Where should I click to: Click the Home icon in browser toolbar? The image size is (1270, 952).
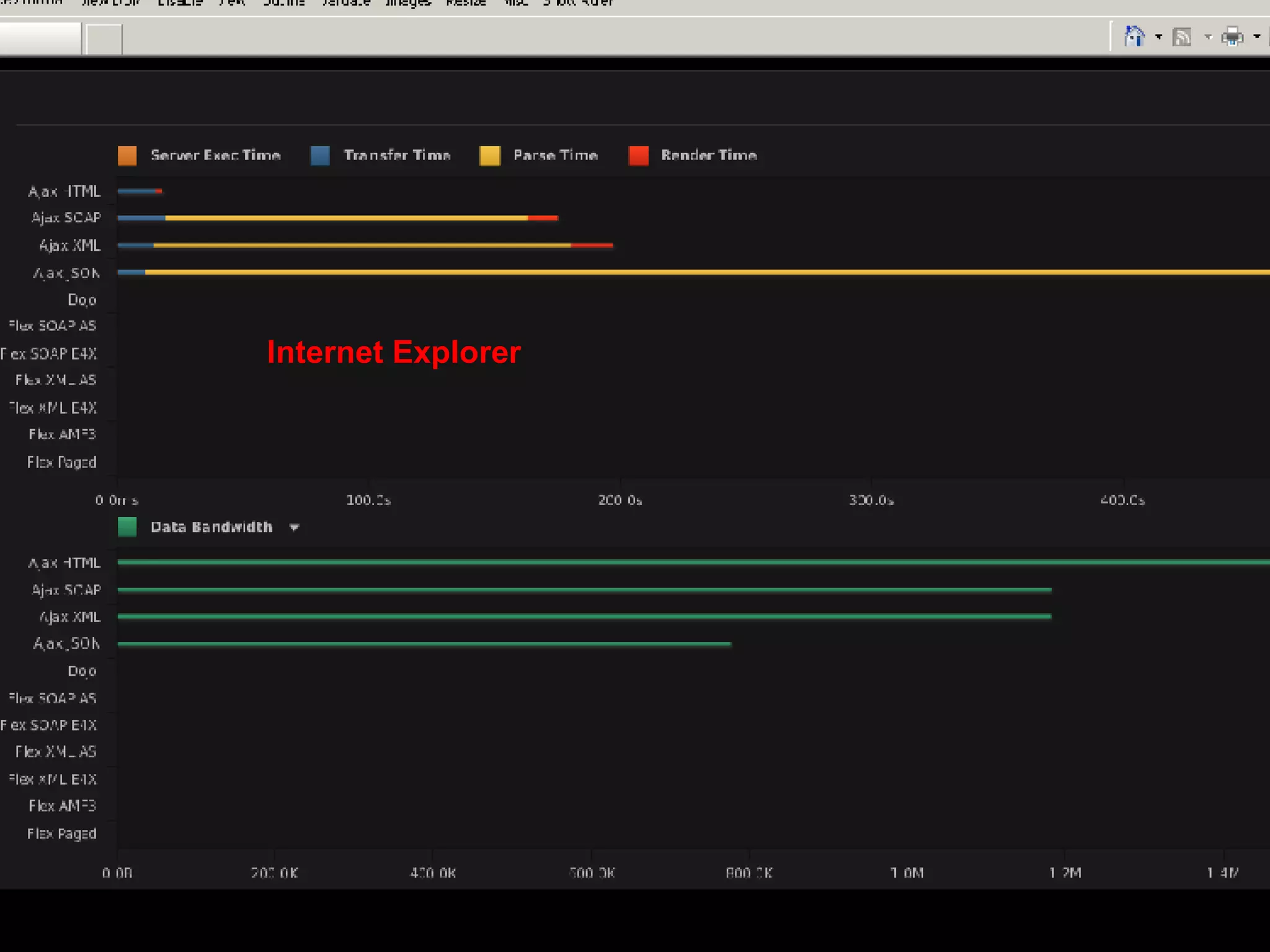pyautogui.click(x=1134, y=37)
